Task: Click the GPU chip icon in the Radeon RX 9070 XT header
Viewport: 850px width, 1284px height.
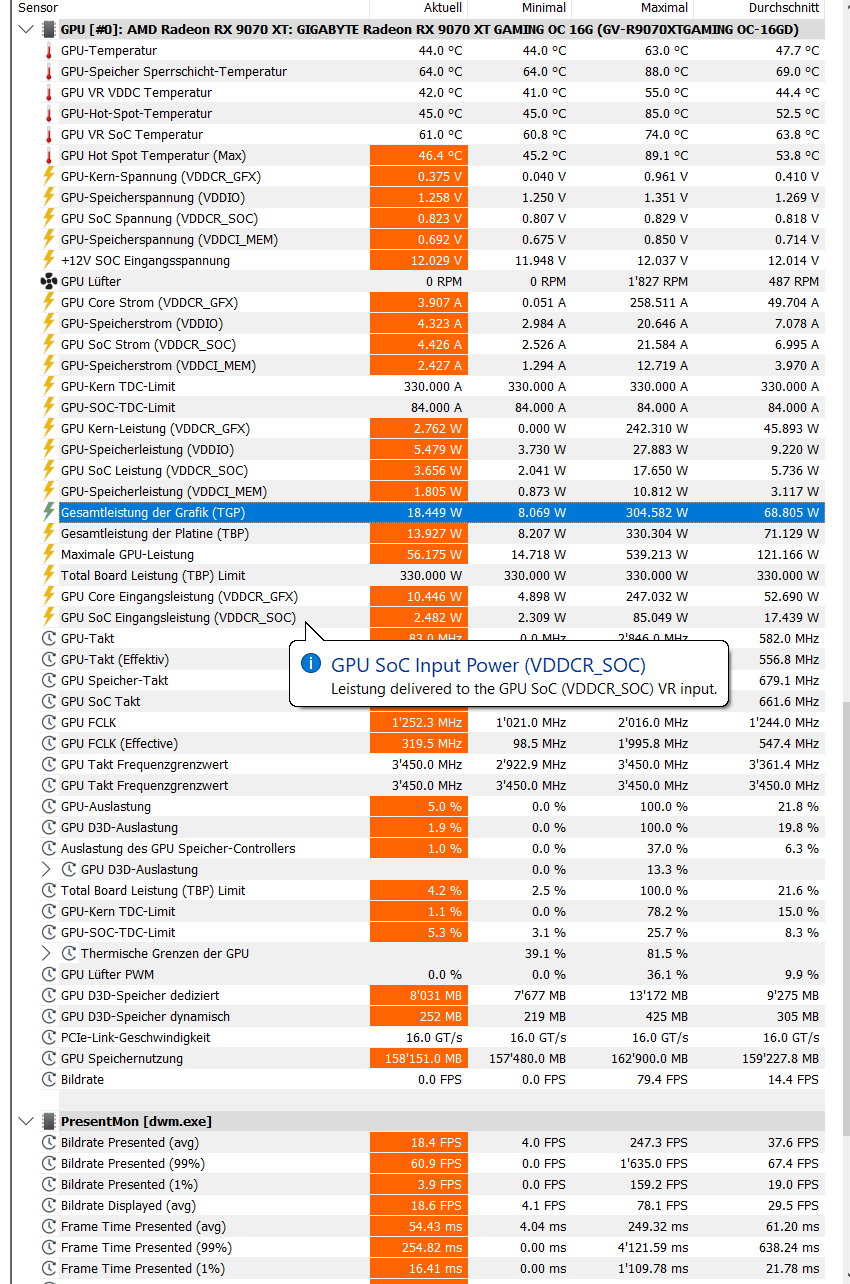Action: 48,29
